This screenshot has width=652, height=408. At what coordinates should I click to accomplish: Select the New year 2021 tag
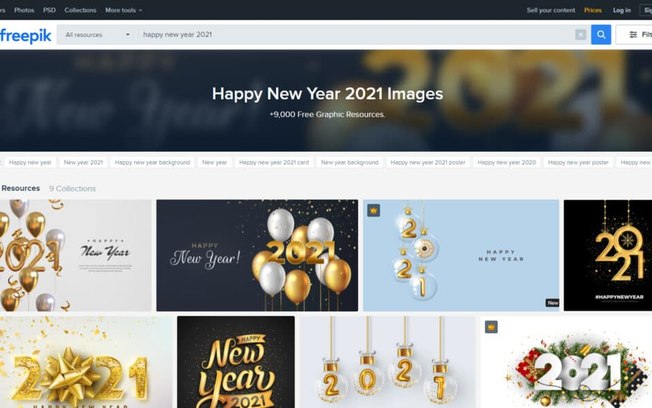[x=83, y=162]
